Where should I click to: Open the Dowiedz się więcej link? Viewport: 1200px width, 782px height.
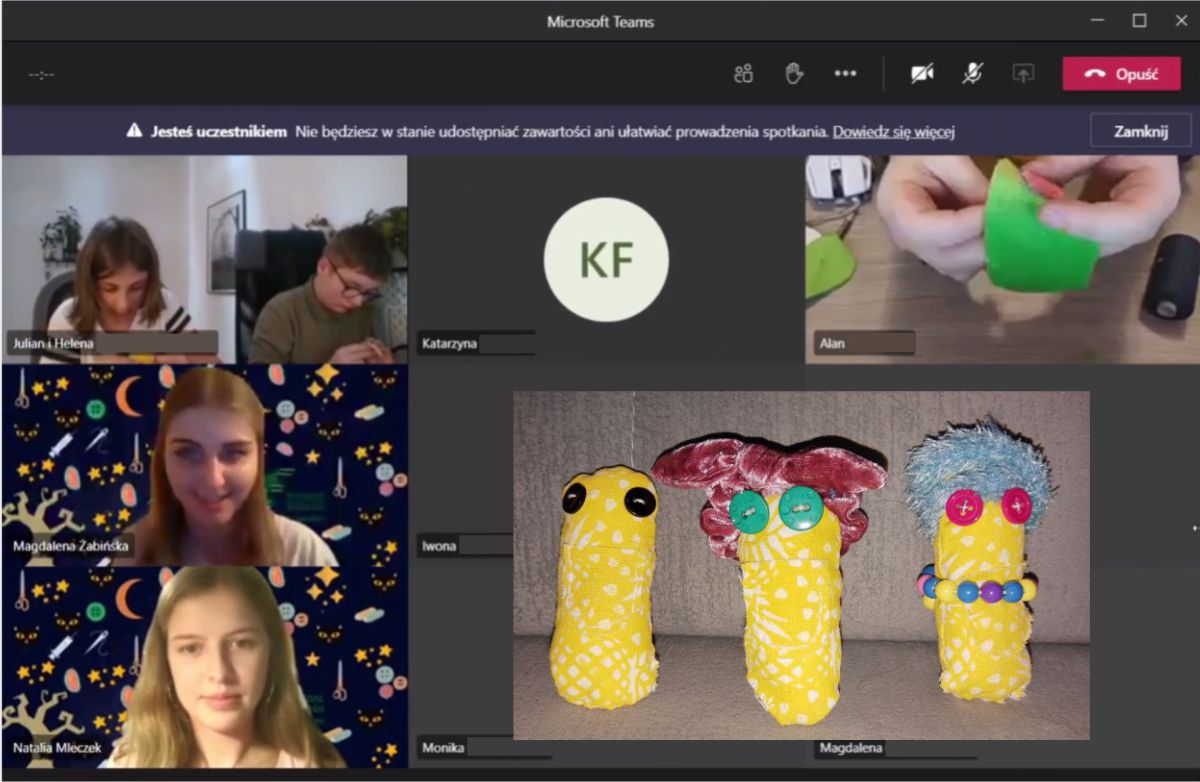pyautogui.click(x=893, y=131)
